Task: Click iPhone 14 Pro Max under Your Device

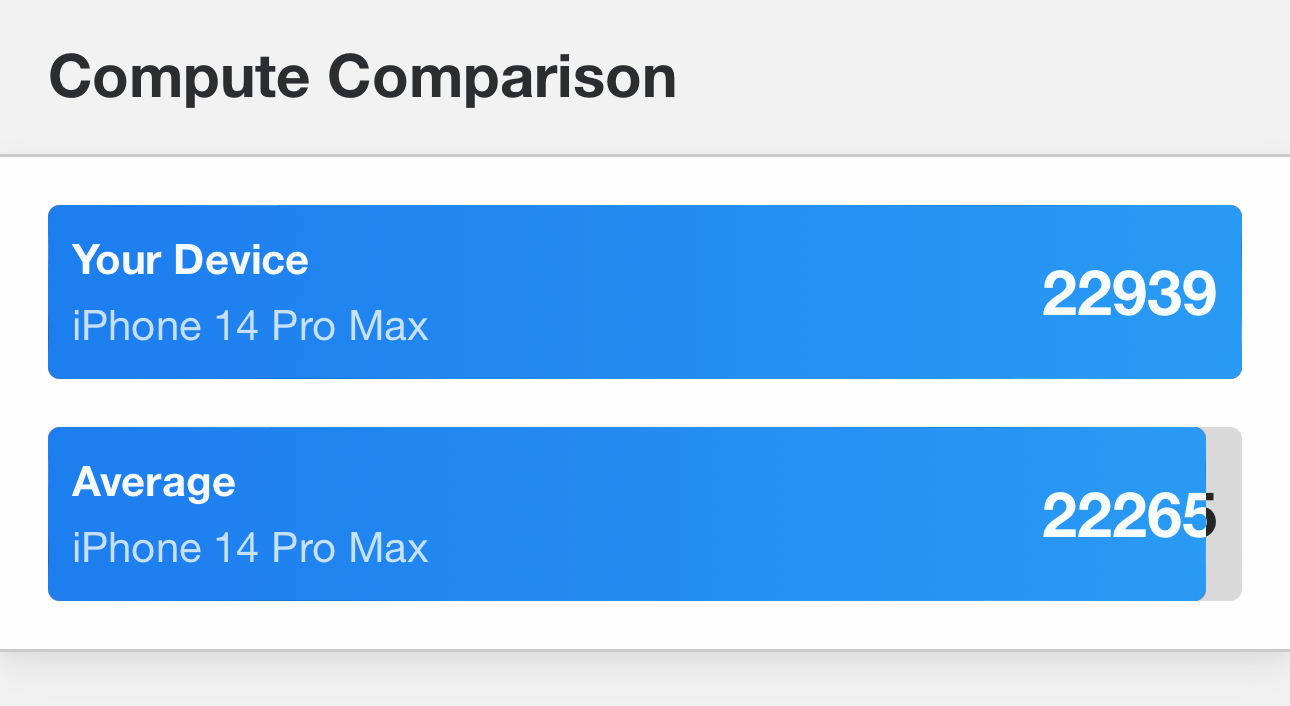Action: coord(250,327)
